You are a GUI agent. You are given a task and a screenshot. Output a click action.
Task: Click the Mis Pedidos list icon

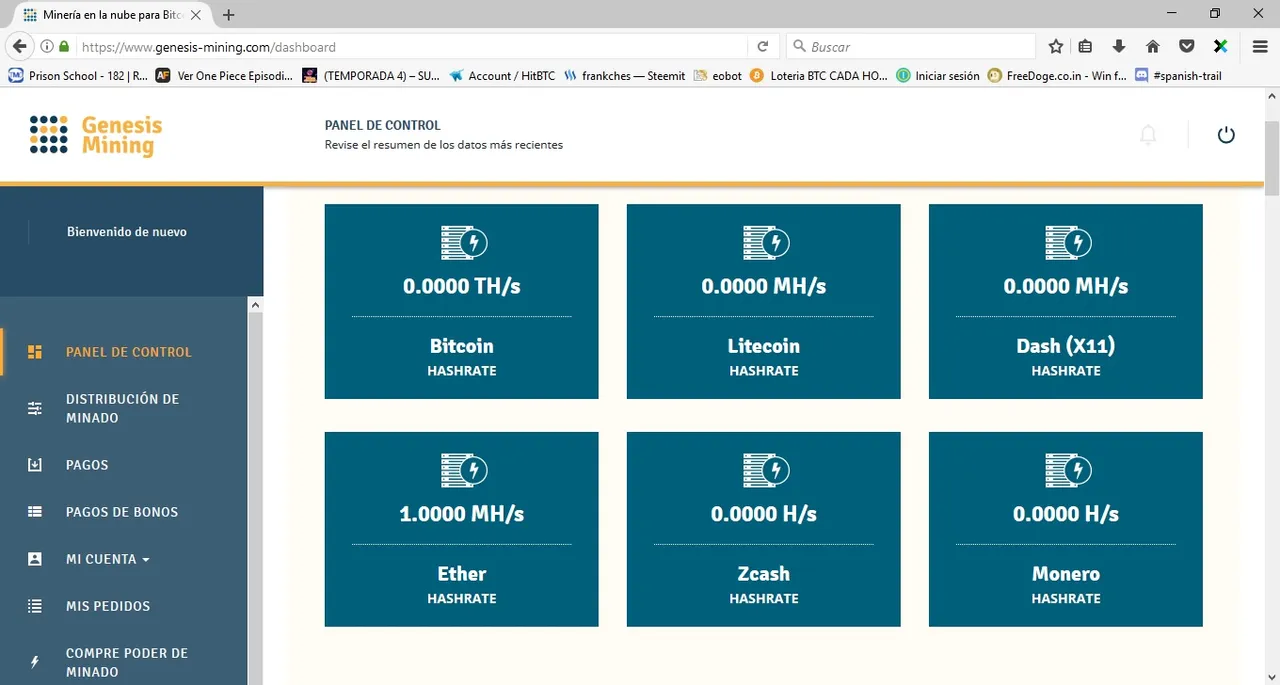35,606
